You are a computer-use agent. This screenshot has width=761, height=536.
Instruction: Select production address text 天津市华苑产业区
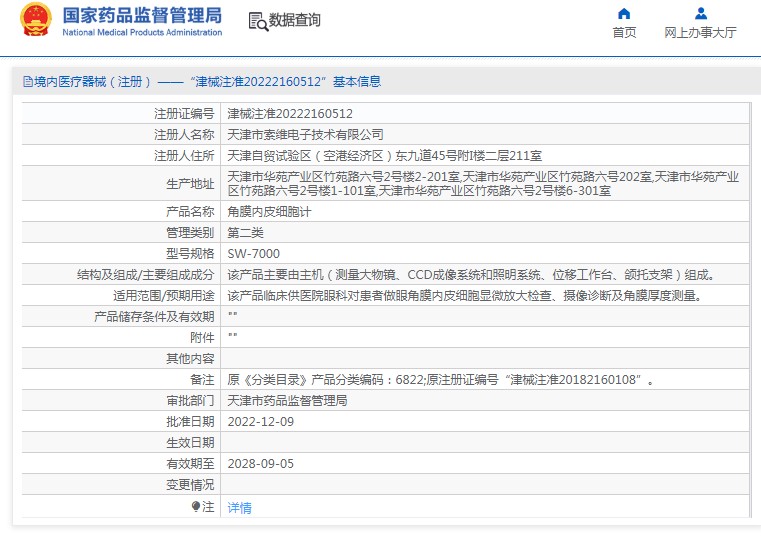(x=483, y=184)
